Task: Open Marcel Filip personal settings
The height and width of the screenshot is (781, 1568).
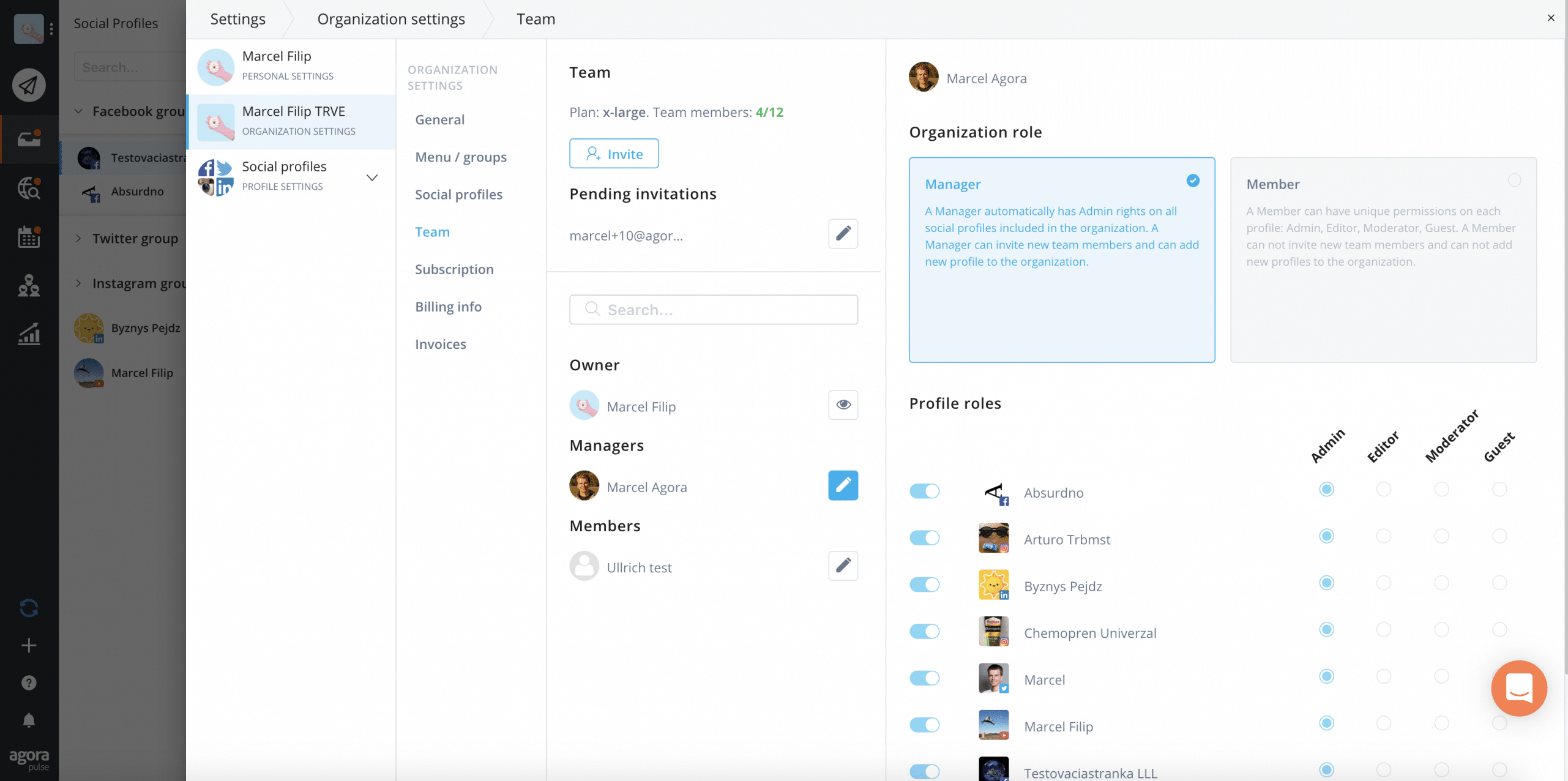Action: pyautogui.click(x=291, y=66)
